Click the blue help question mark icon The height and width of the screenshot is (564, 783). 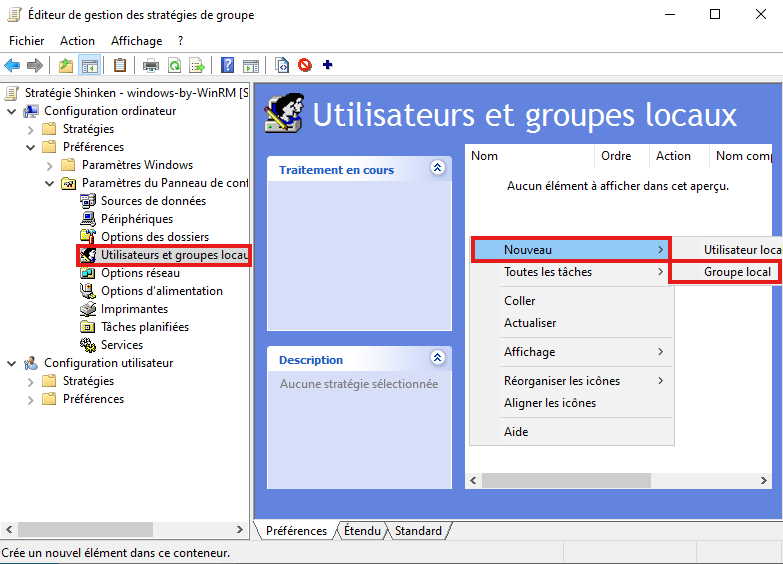coord(228,66)
